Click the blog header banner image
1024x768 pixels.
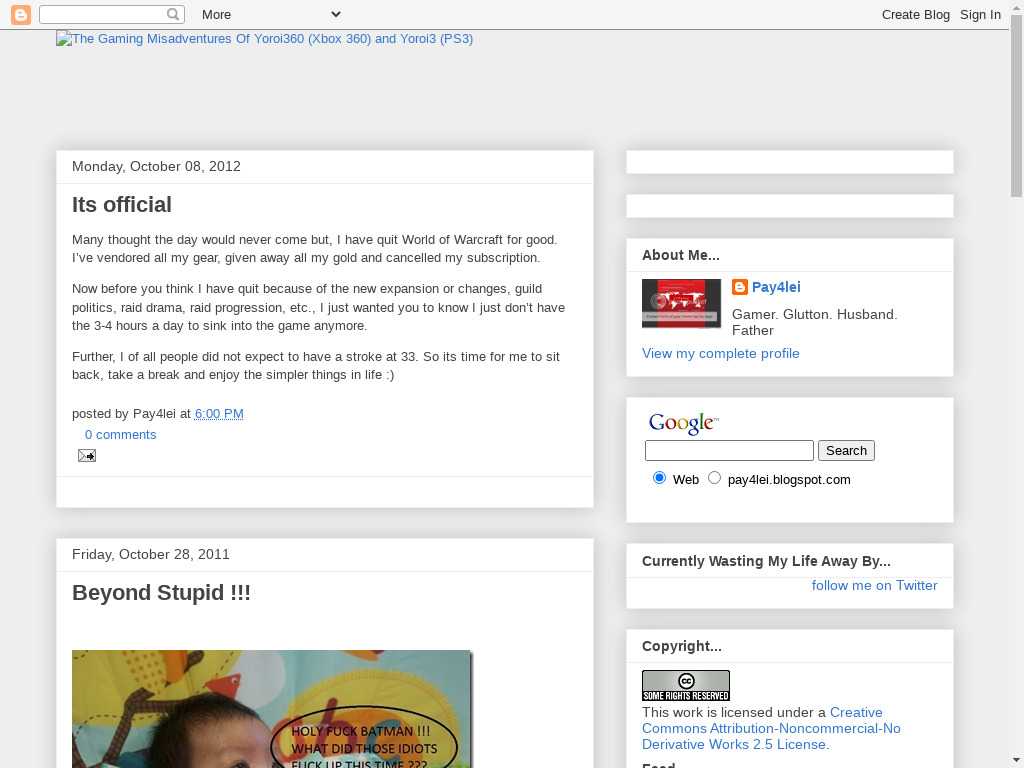click(x=264, y=39)
